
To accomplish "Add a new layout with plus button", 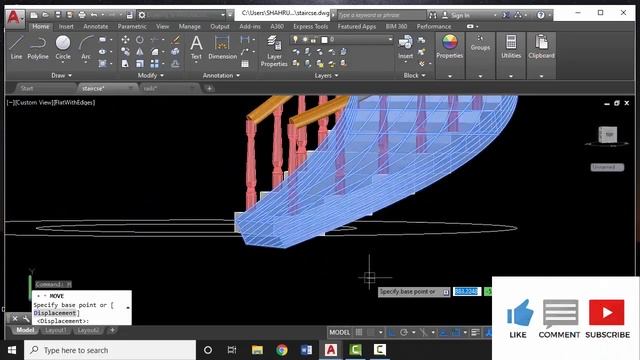I will pyautogui.click(x=112, y=330).
